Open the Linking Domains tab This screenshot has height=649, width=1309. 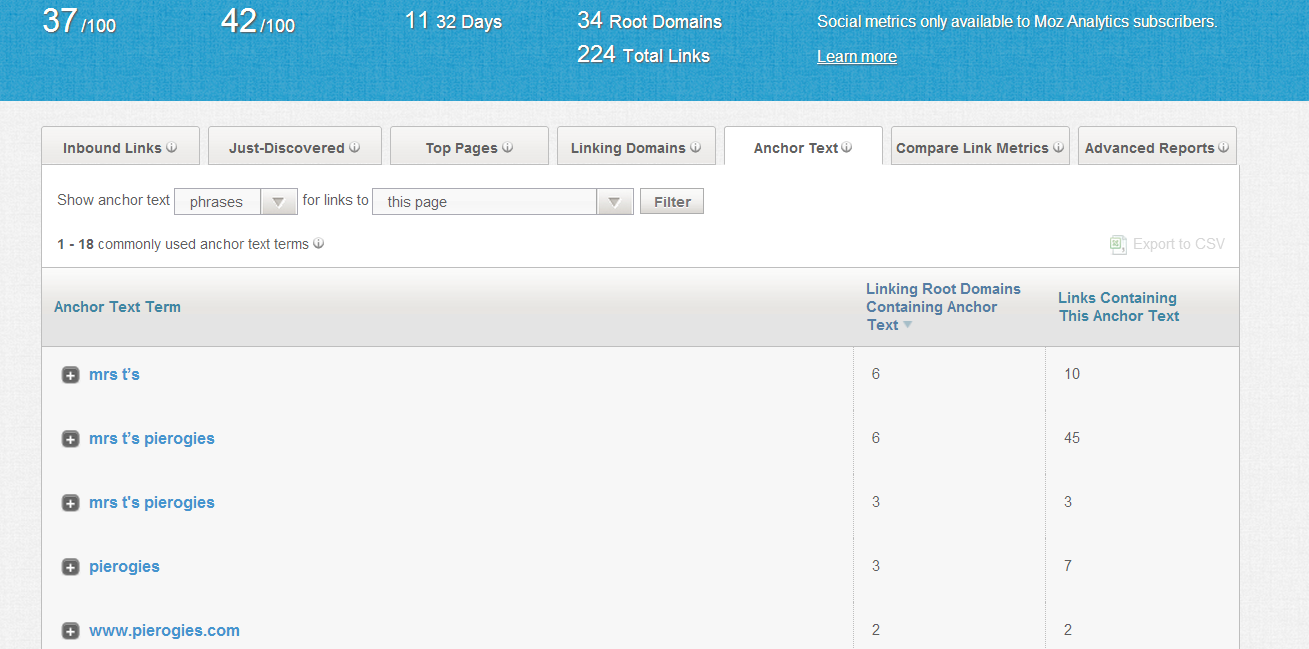(x=636, y=146)
